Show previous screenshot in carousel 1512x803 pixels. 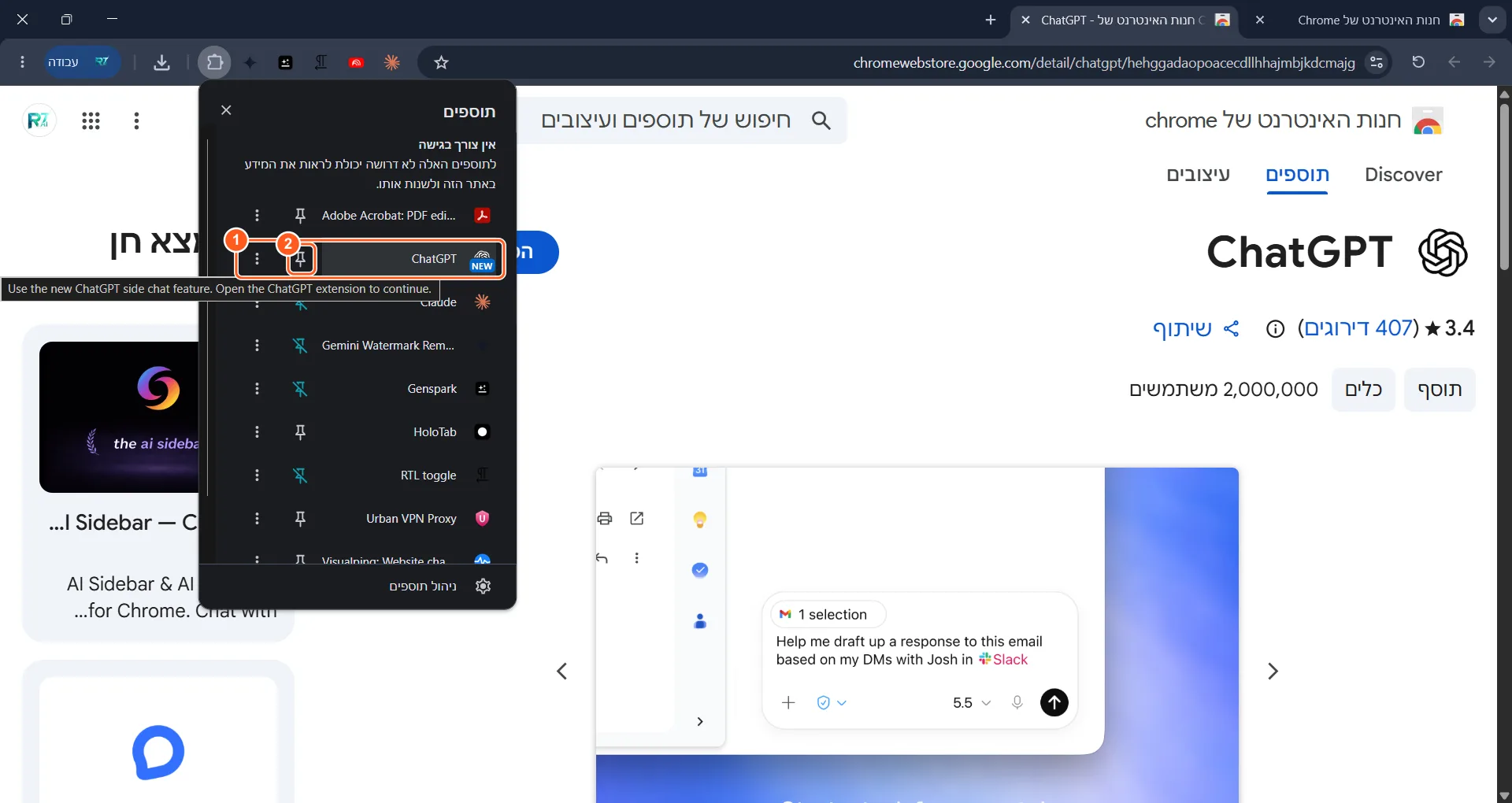[x=561, y=672]
